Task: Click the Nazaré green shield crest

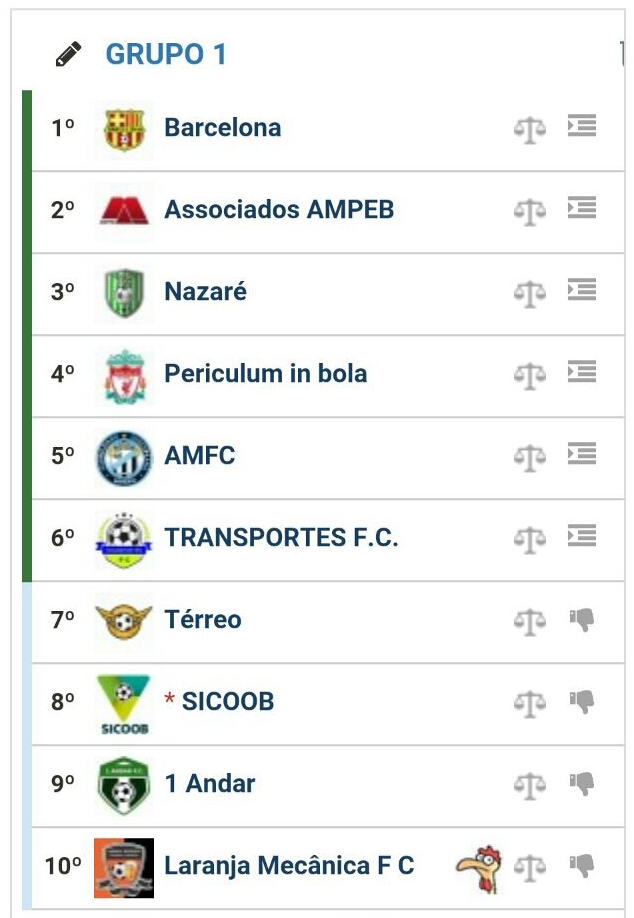Action: [124, 293]
